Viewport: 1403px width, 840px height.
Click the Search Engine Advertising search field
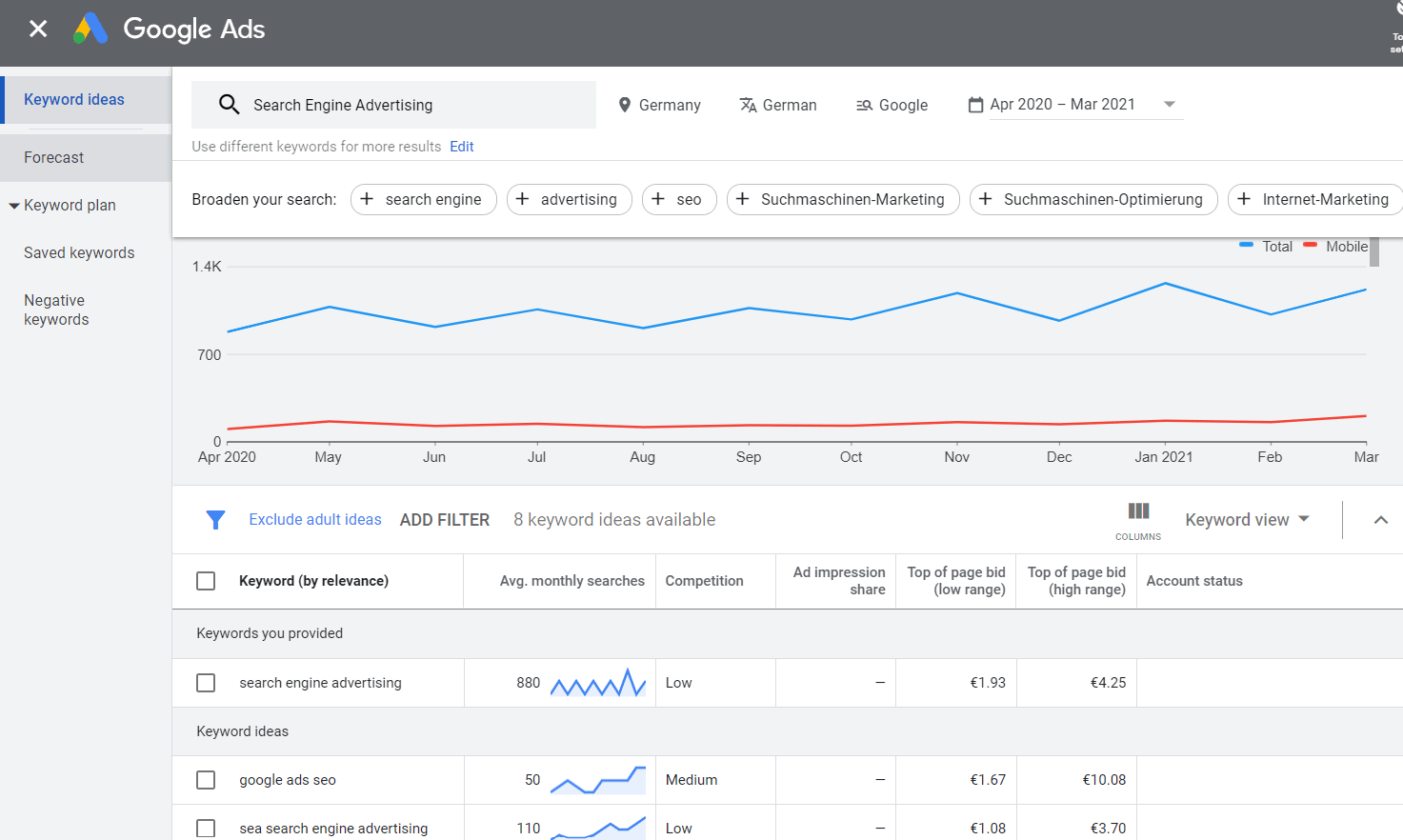[393, 105]
